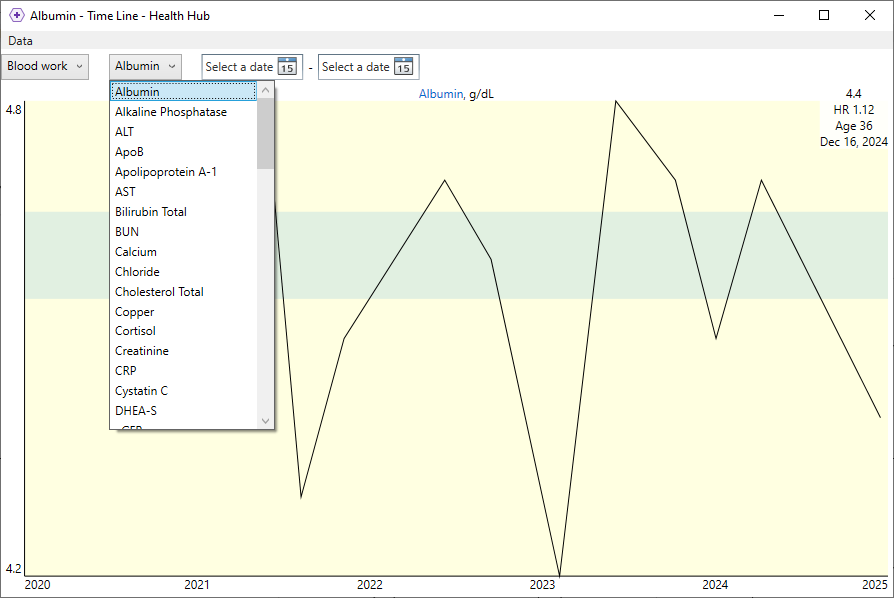Select Bilirubin Total marker
894x598 pixels.
coord(150,212)
